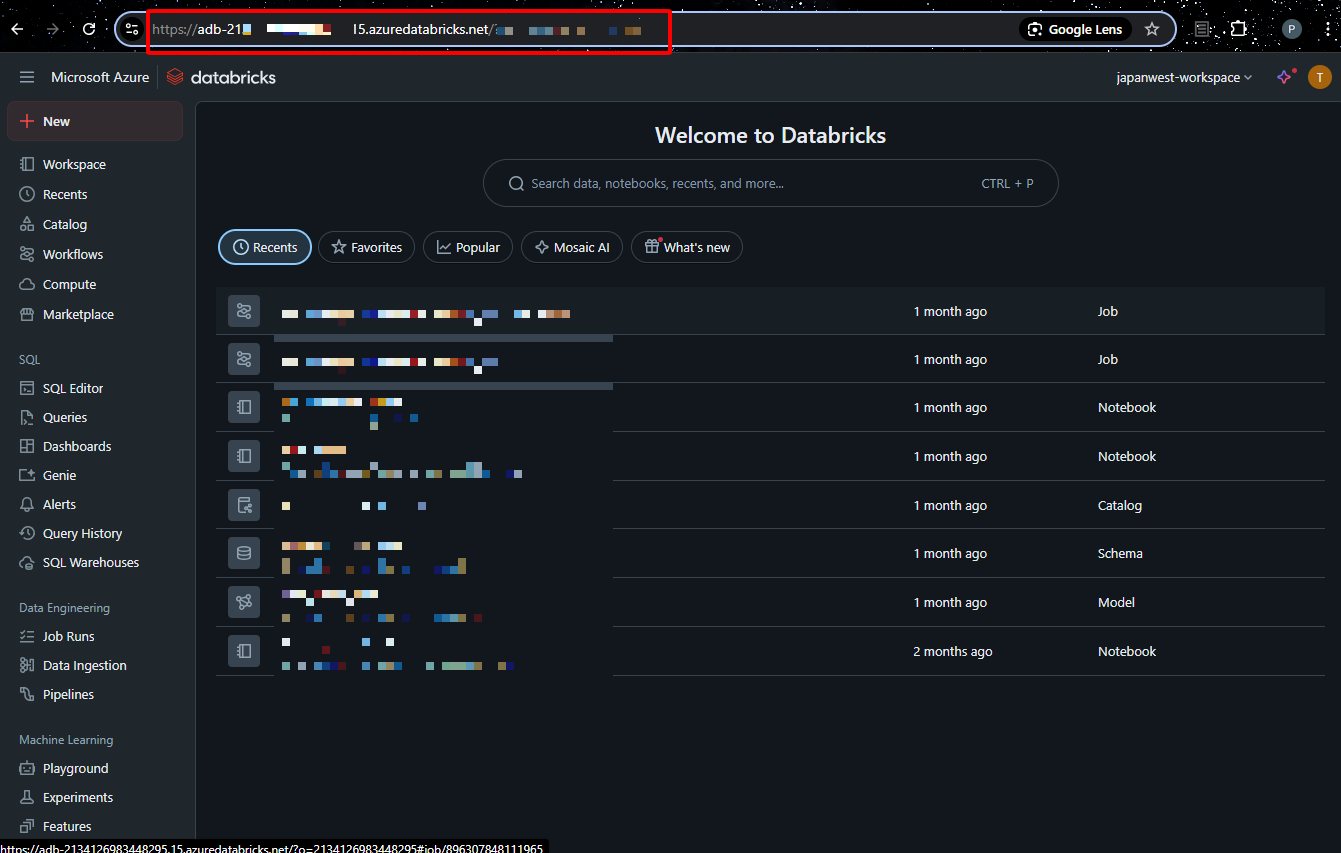Focus the Search data, notebooks, recents field
Screen dimensions: 1341x853
pos(770,183)
